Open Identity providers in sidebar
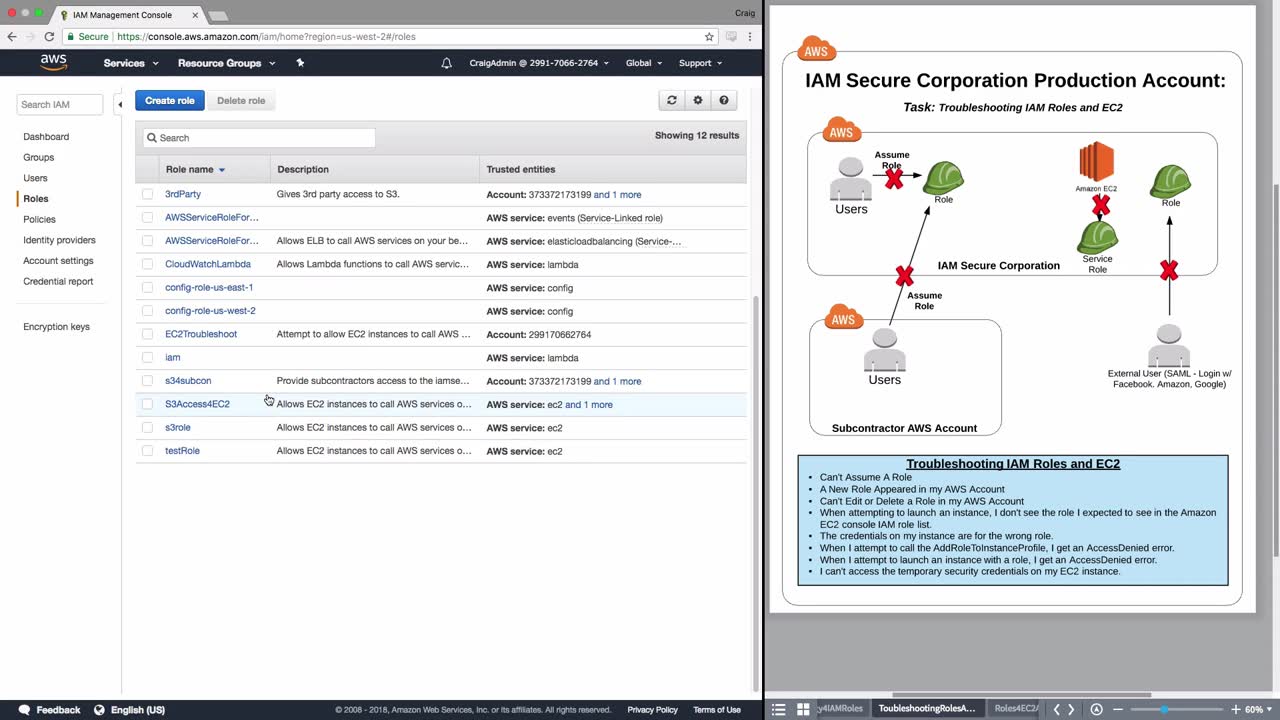 coord(59,240)
